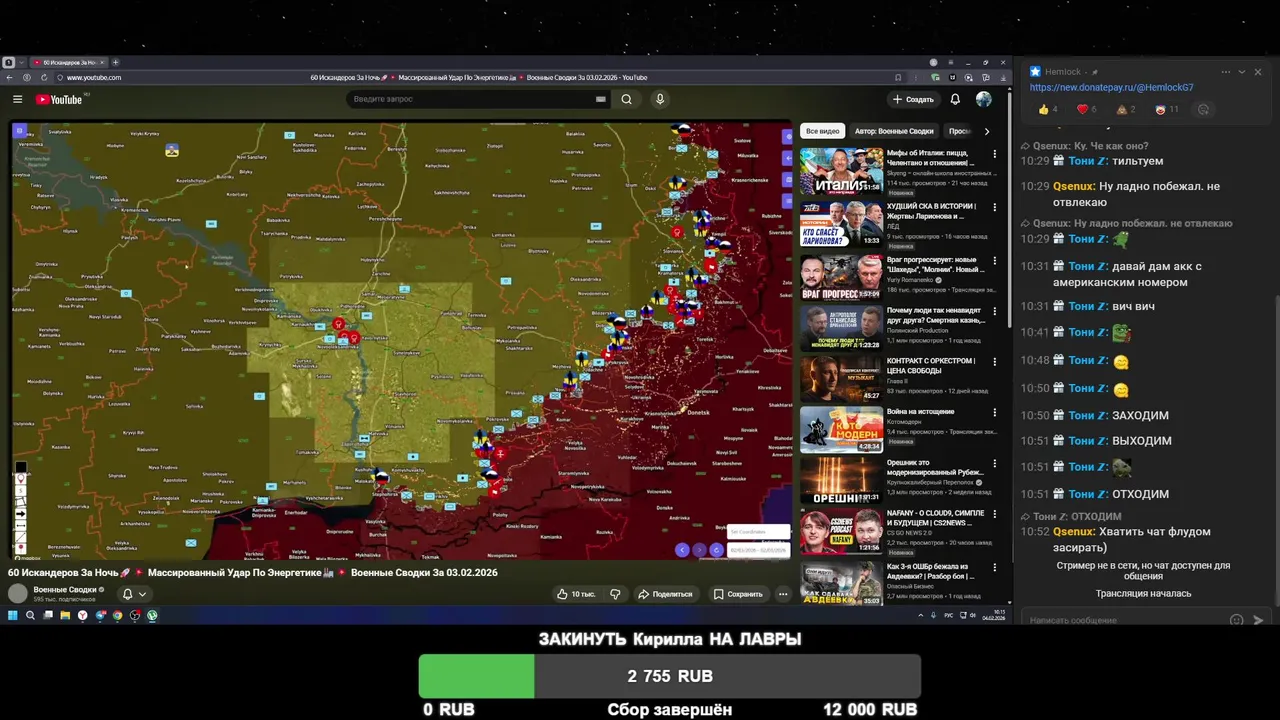The image size is (1280, 720).
Task: Open the Мифы об Италии video thumbnail
Action: (841, 171)
